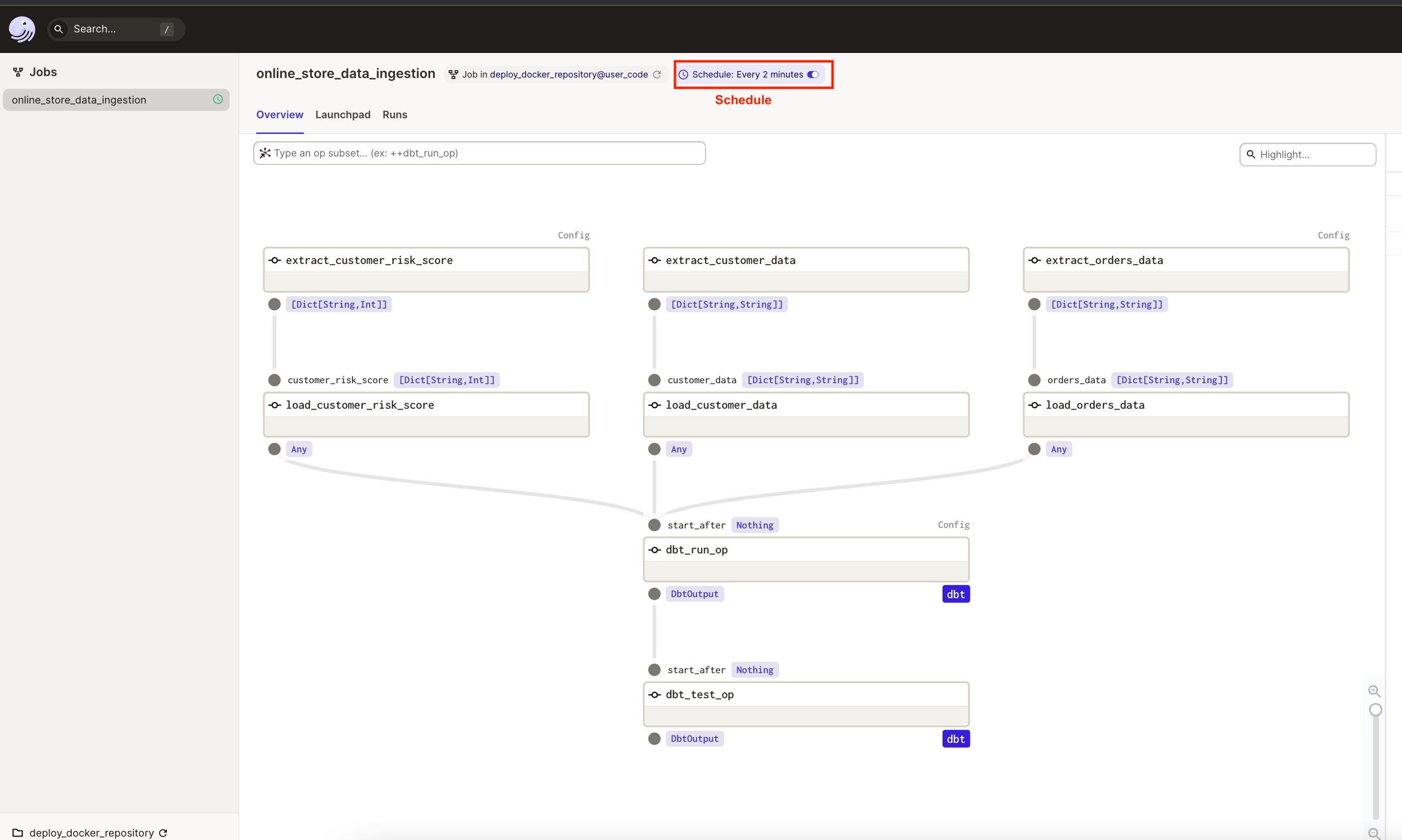Screen dimensions: 1402x840
Task: Click the dbt badge on dbt_run_op
Action: tap(955, 594)
